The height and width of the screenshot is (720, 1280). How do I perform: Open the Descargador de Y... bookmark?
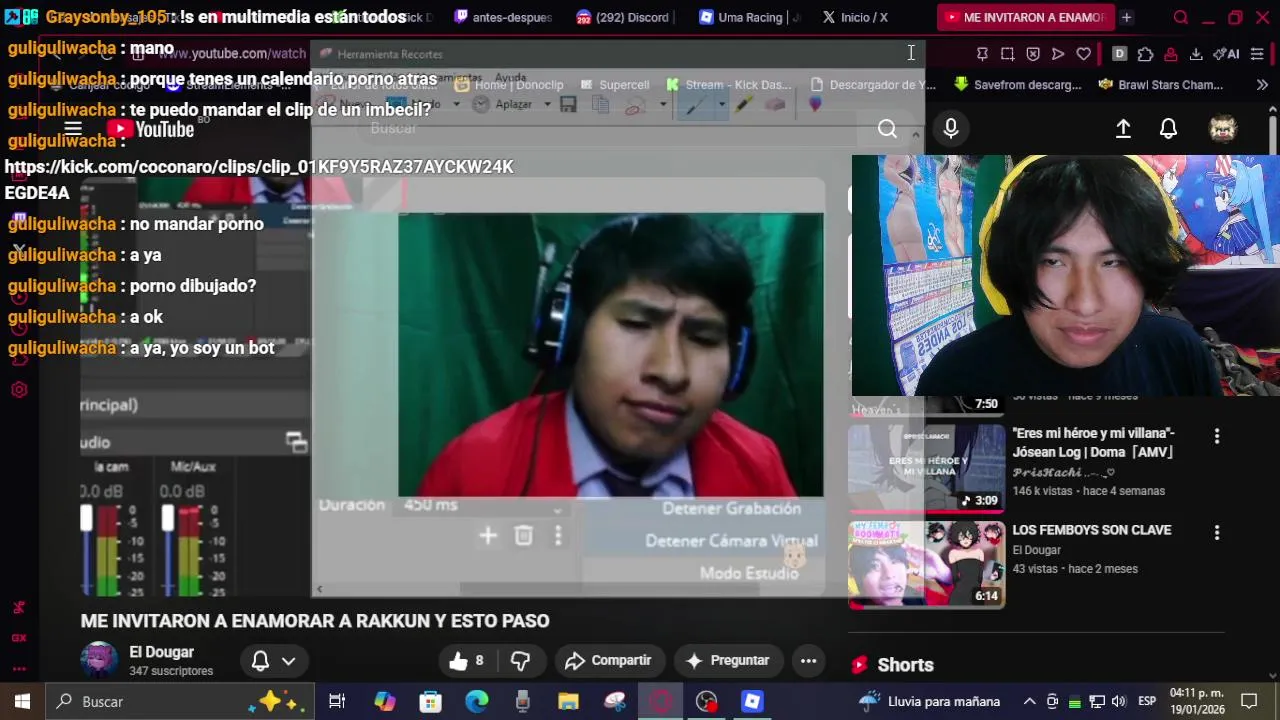click(872, 85)
